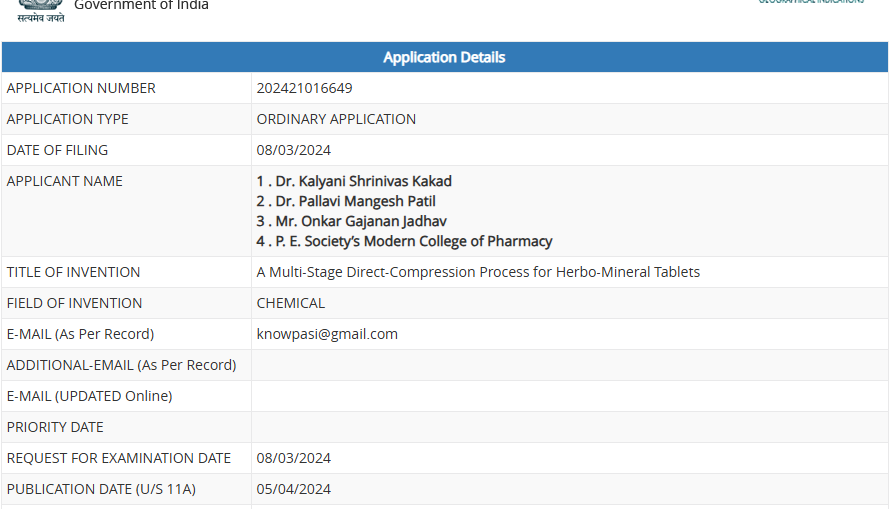The width and height of the screenshot is (893, 509).
Task: Select the 'ADDITIONAL-EMAIL (As Per Record)' label
Action: [121, 365]
